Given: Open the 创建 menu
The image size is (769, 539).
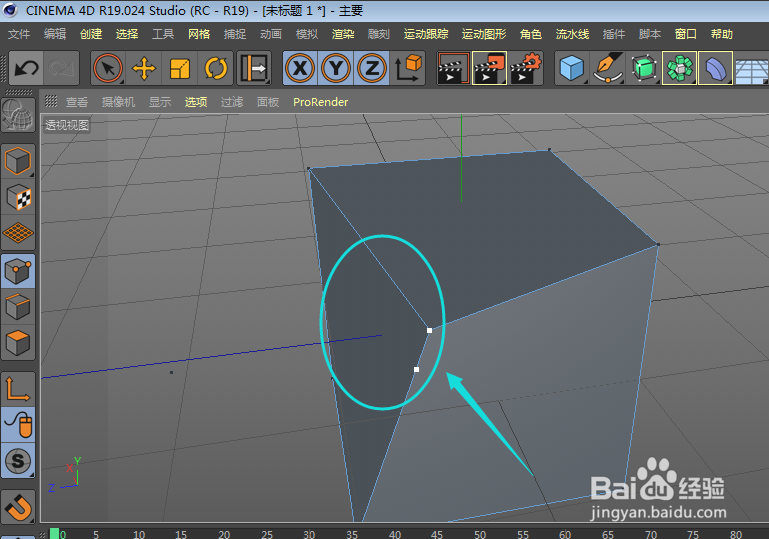Looking at the screenshot, I should (91, 34).
